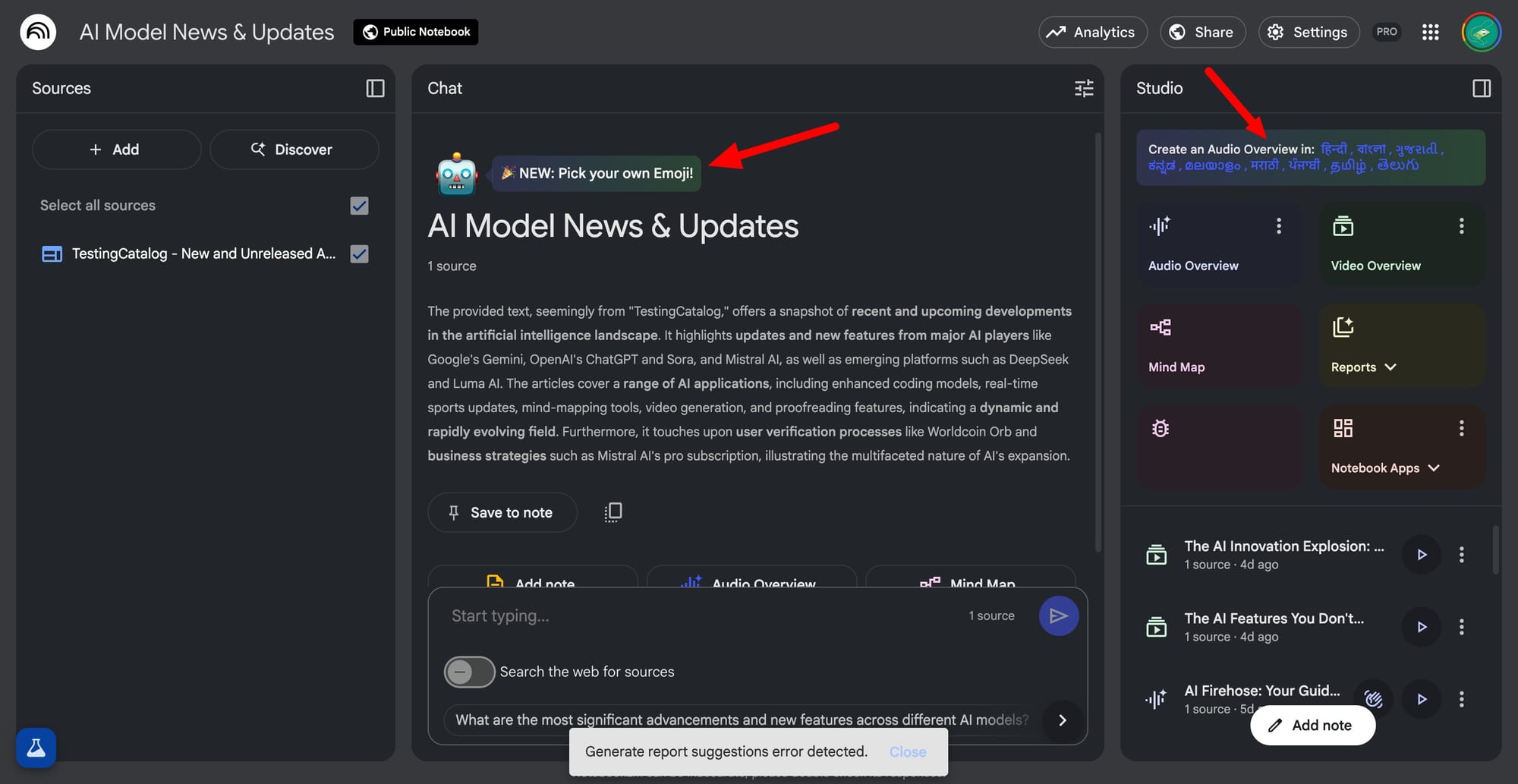Toggle the Select all sources checkbox

point(359,206)
